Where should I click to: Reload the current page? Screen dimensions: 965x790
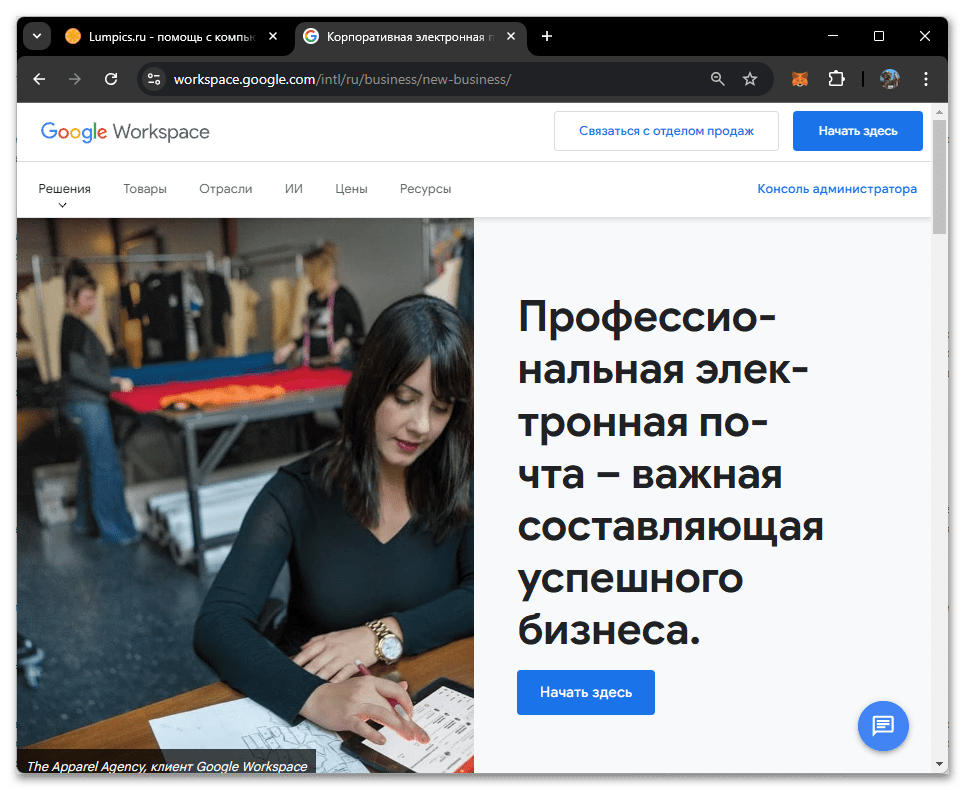point(111,79)
